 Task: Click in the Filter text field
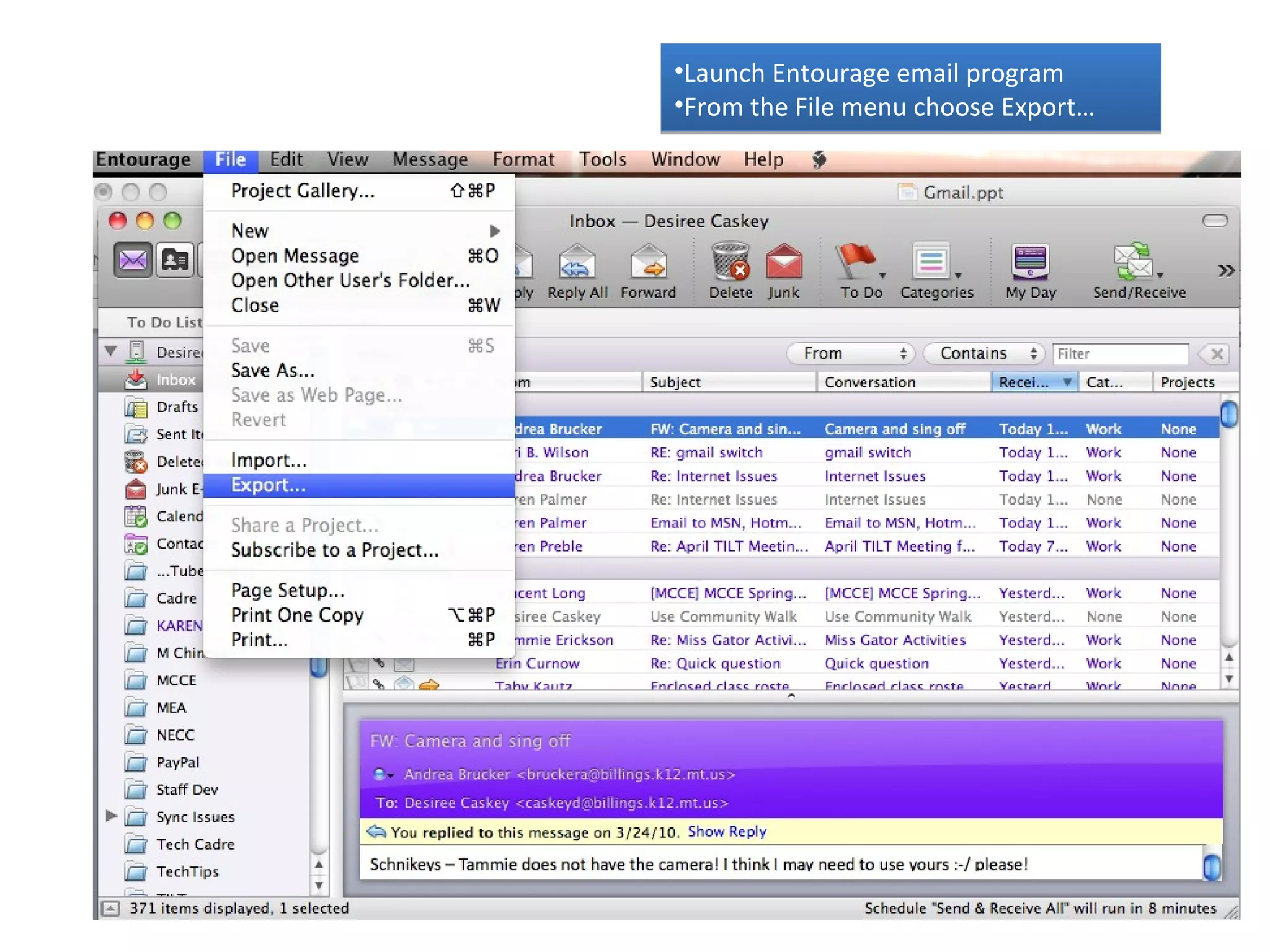pos(1121,354)
